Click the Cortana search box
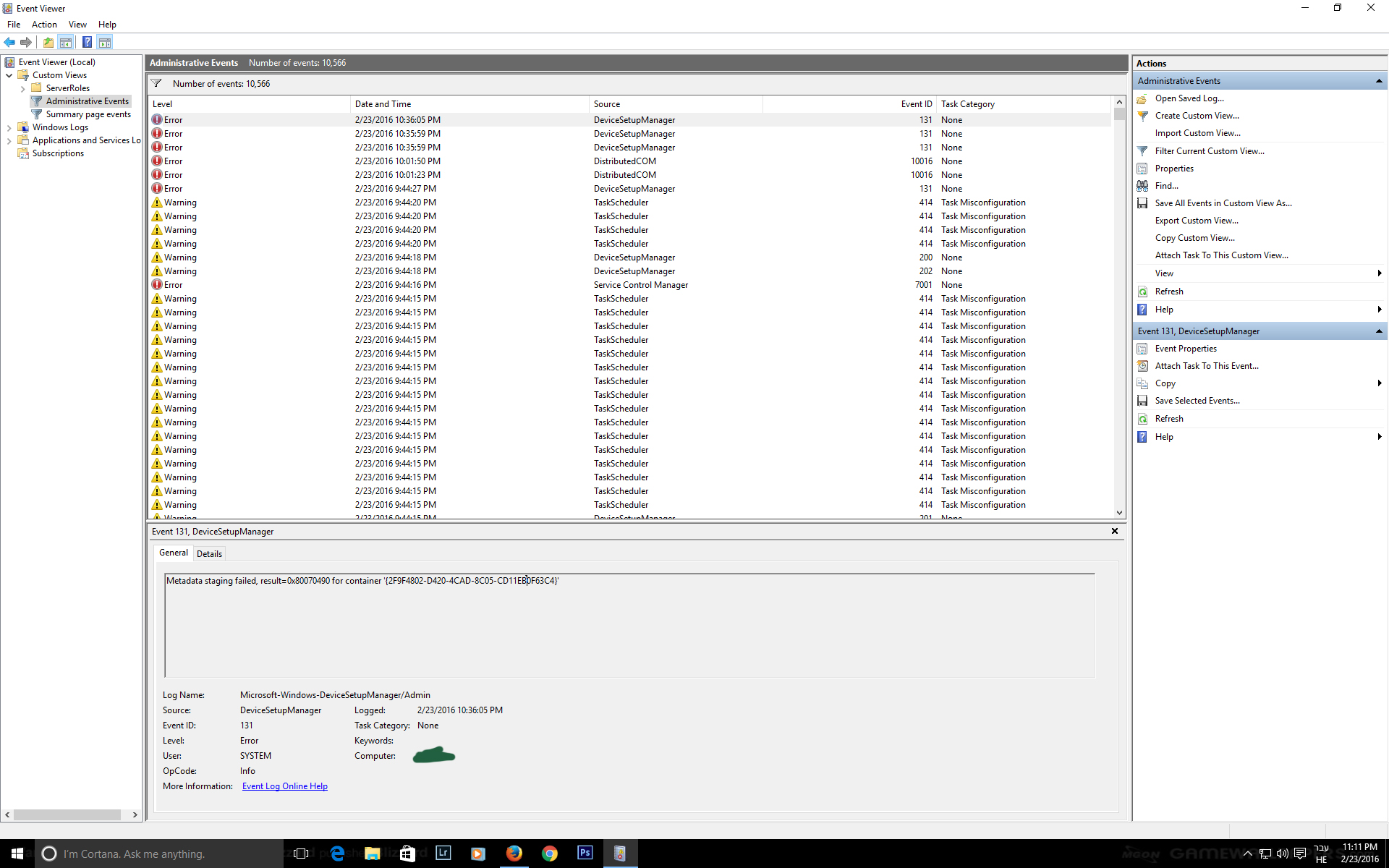 (x=159, y=854)
